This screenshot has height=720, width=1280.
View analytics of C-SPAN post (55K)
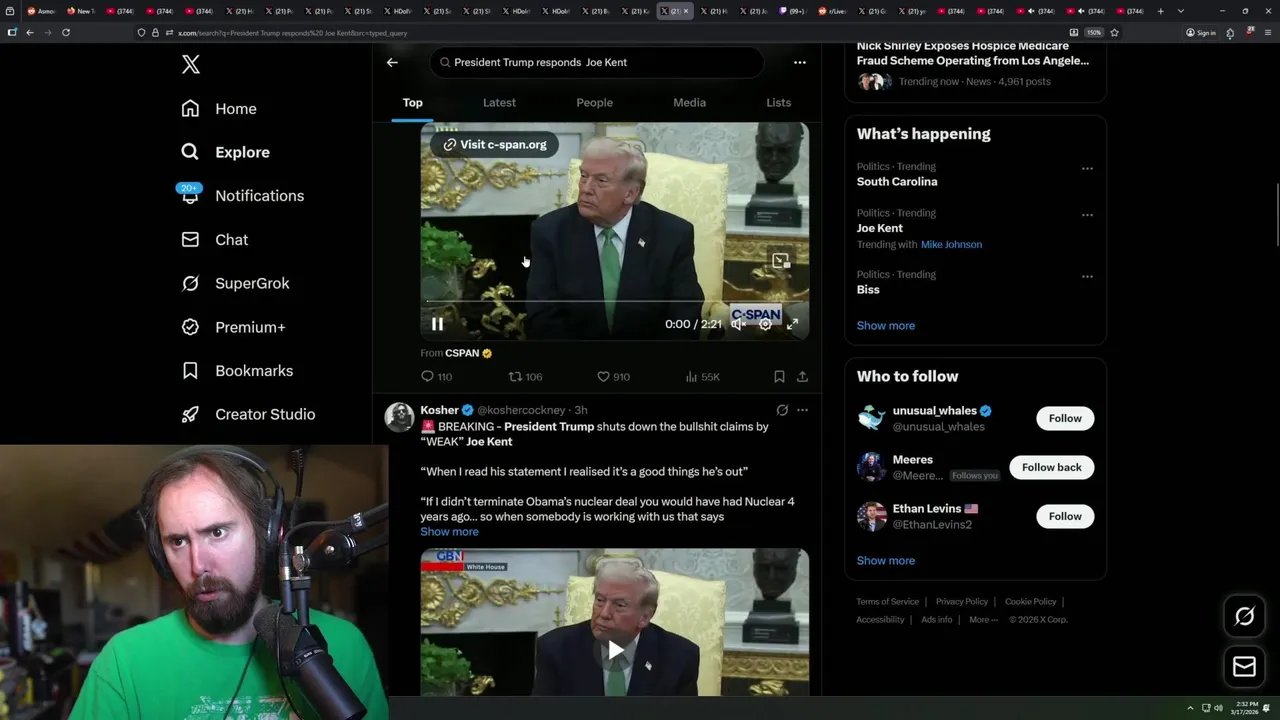pyautogui.click(x=702, y=377)
